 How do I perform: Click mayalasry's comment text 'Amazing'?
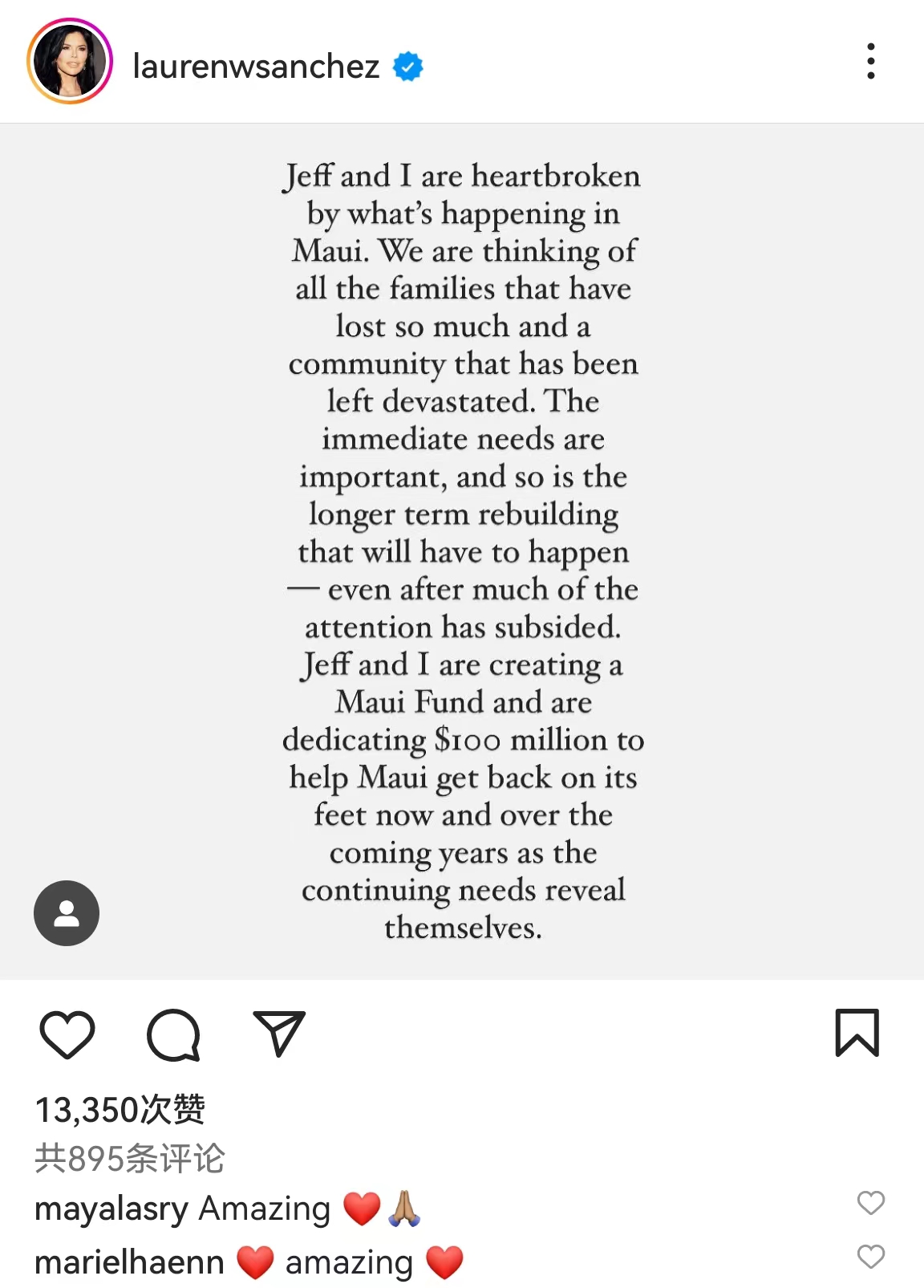coord(265,1209)
